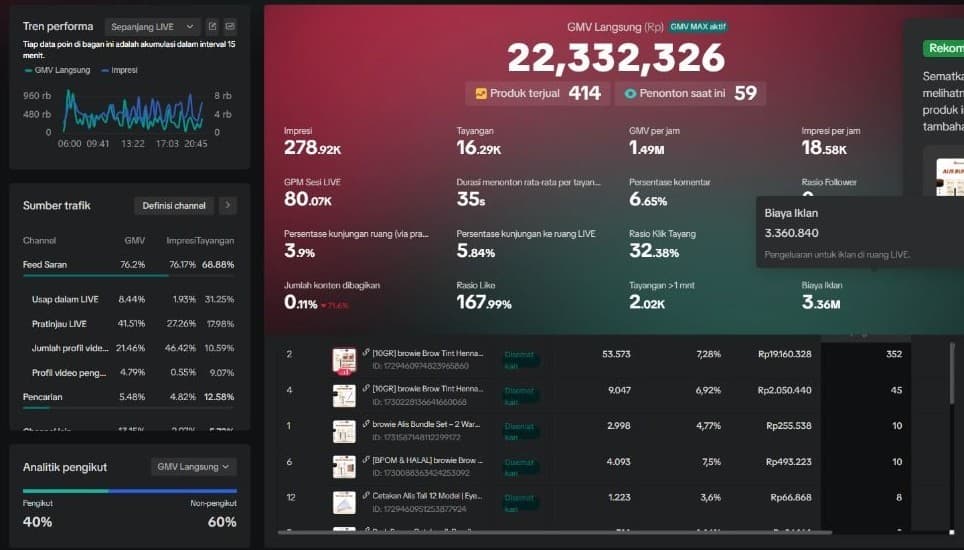Screen dimensions: 964x550
Task: Click the Impresi per jam 18.58K metric
Action: 831,142
